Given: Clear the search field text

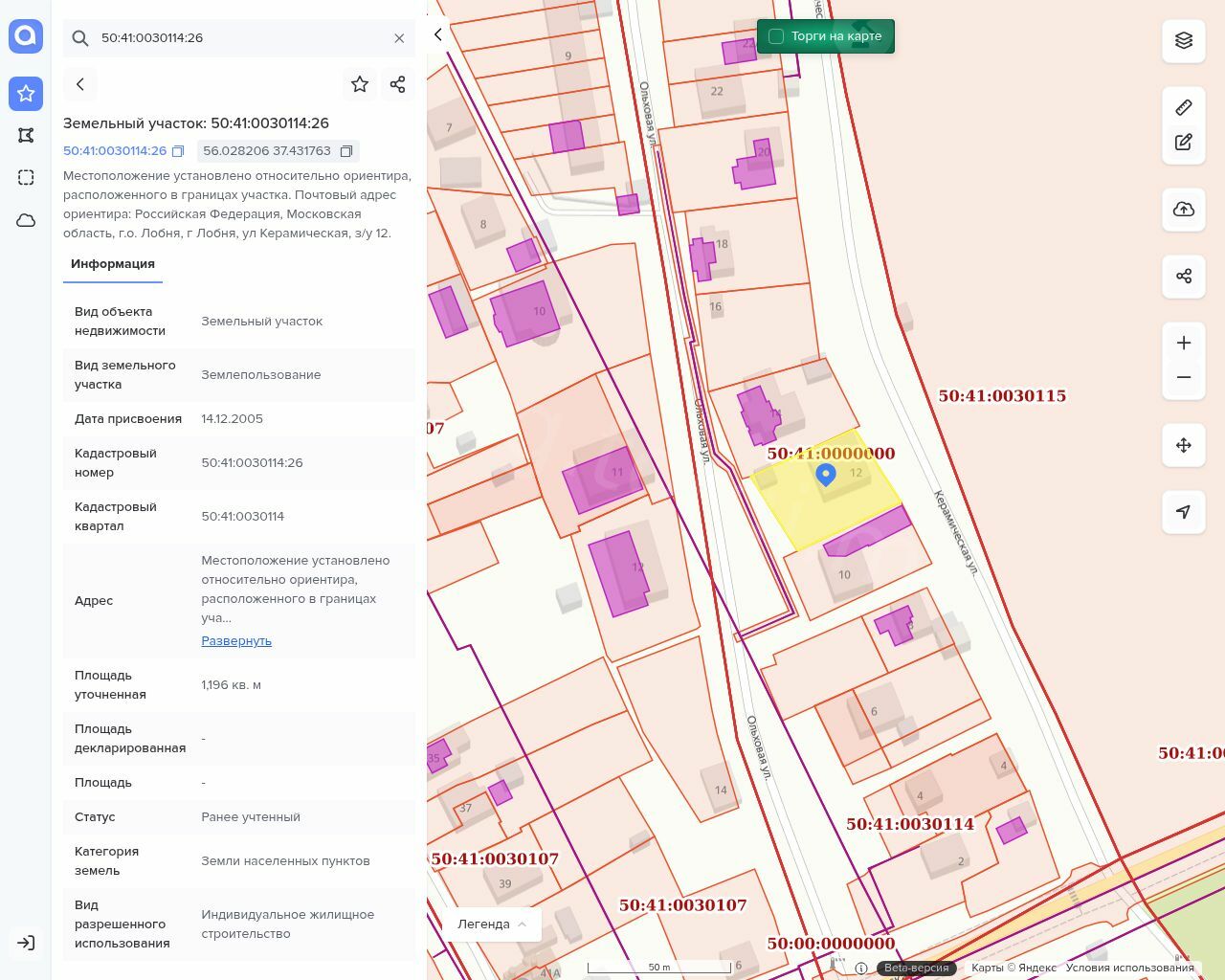Looking at the screenshot, I should pos(399,38).
